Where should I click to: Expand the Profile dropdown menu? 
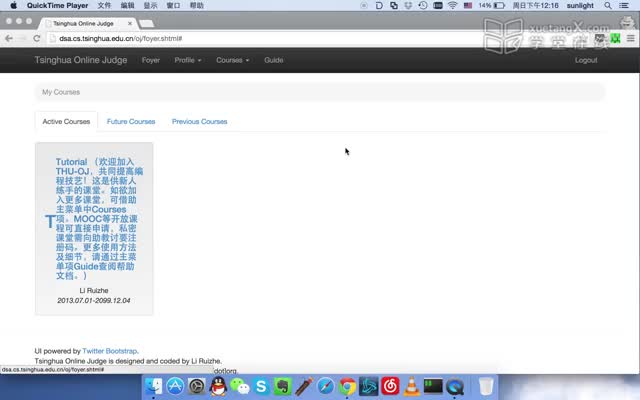[x=188, y=60]
